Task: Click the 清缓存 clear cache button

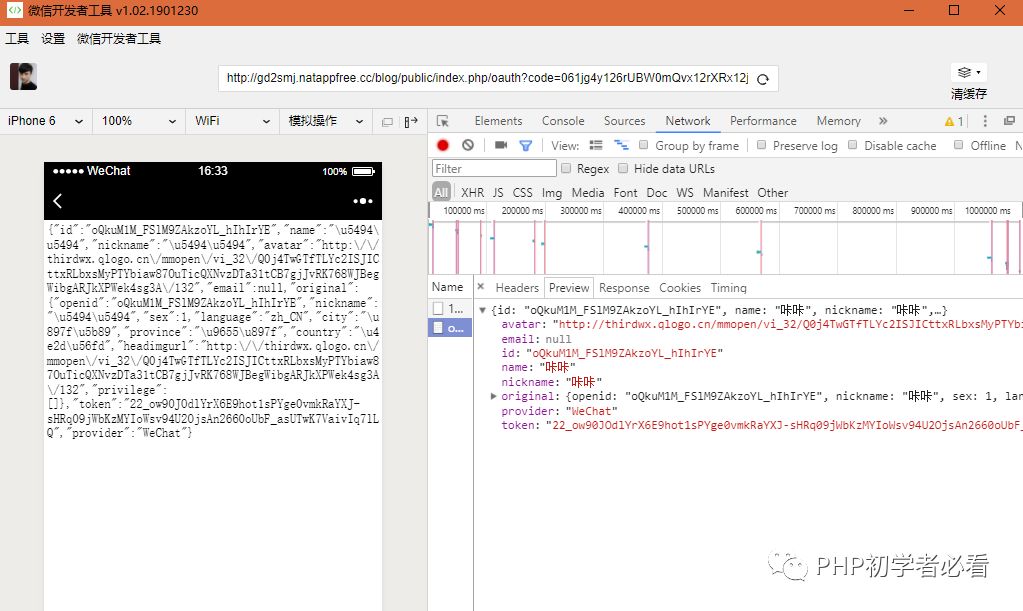Action: pyautogui.click(x=968, y=82)
